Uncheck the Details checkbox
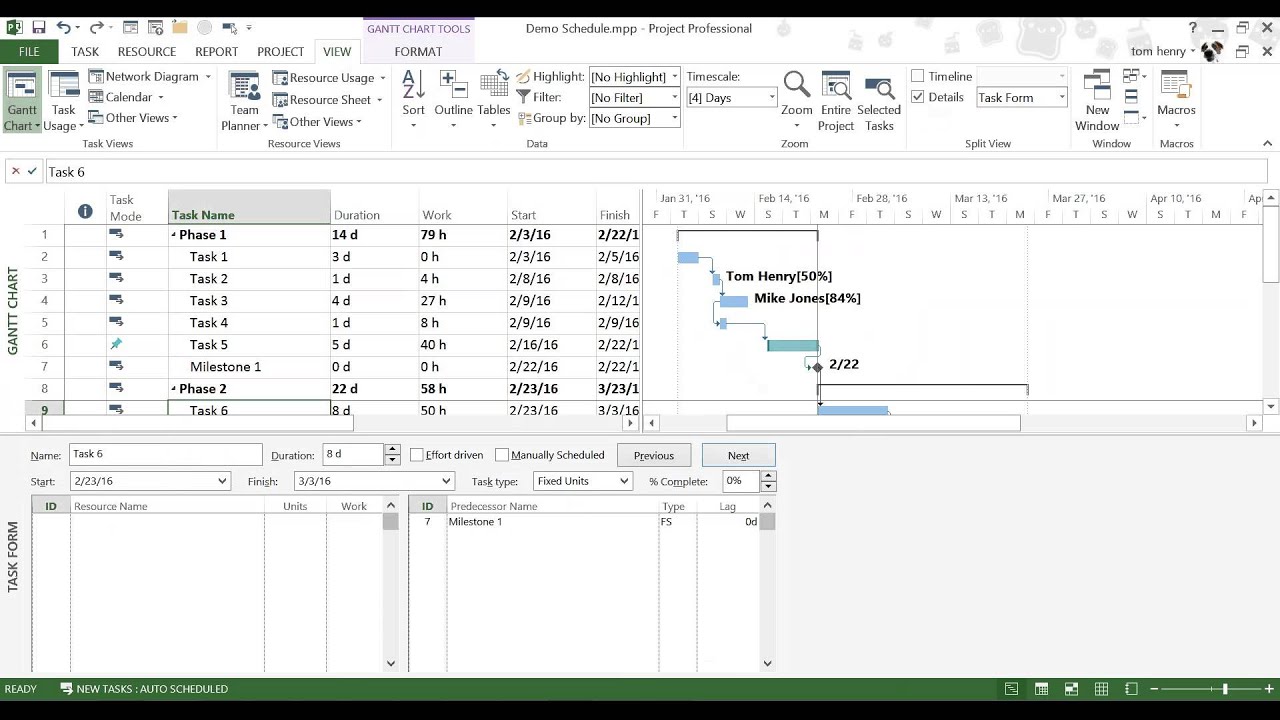 917,97
